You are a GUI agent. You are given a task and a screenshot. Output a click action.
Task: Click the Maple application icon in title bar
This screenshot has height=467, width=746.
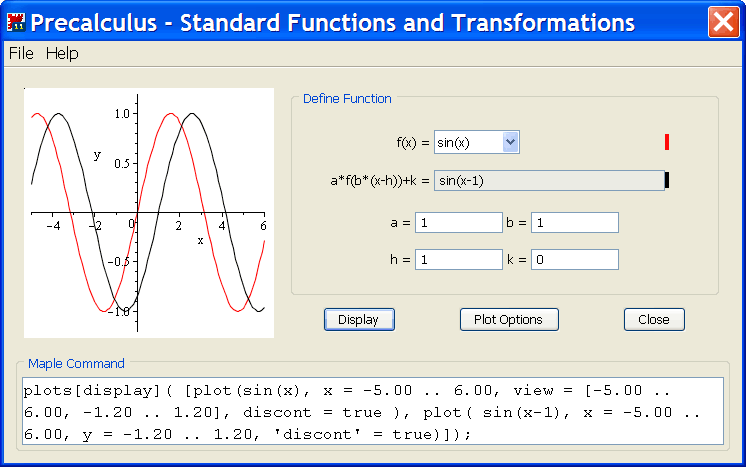pyautogui.click(x=15, y=22)
